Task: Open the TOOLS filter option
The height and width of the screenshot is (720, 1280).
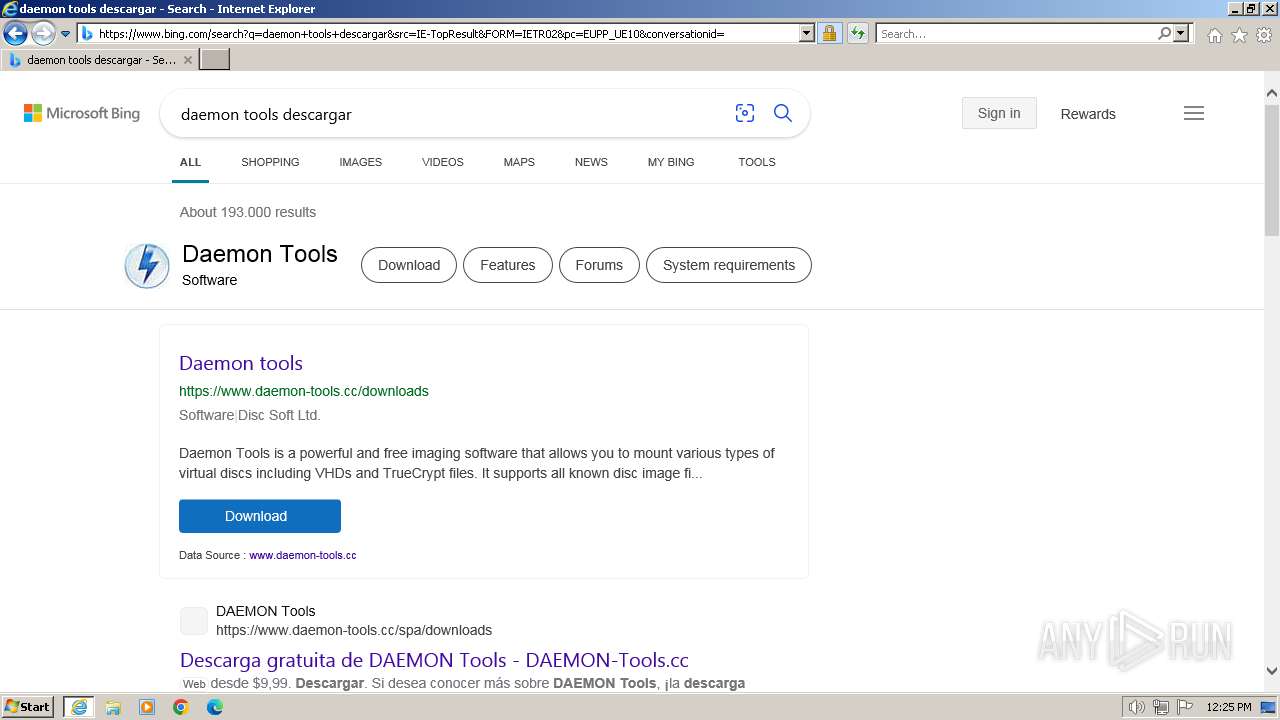Action: [757, 162]
